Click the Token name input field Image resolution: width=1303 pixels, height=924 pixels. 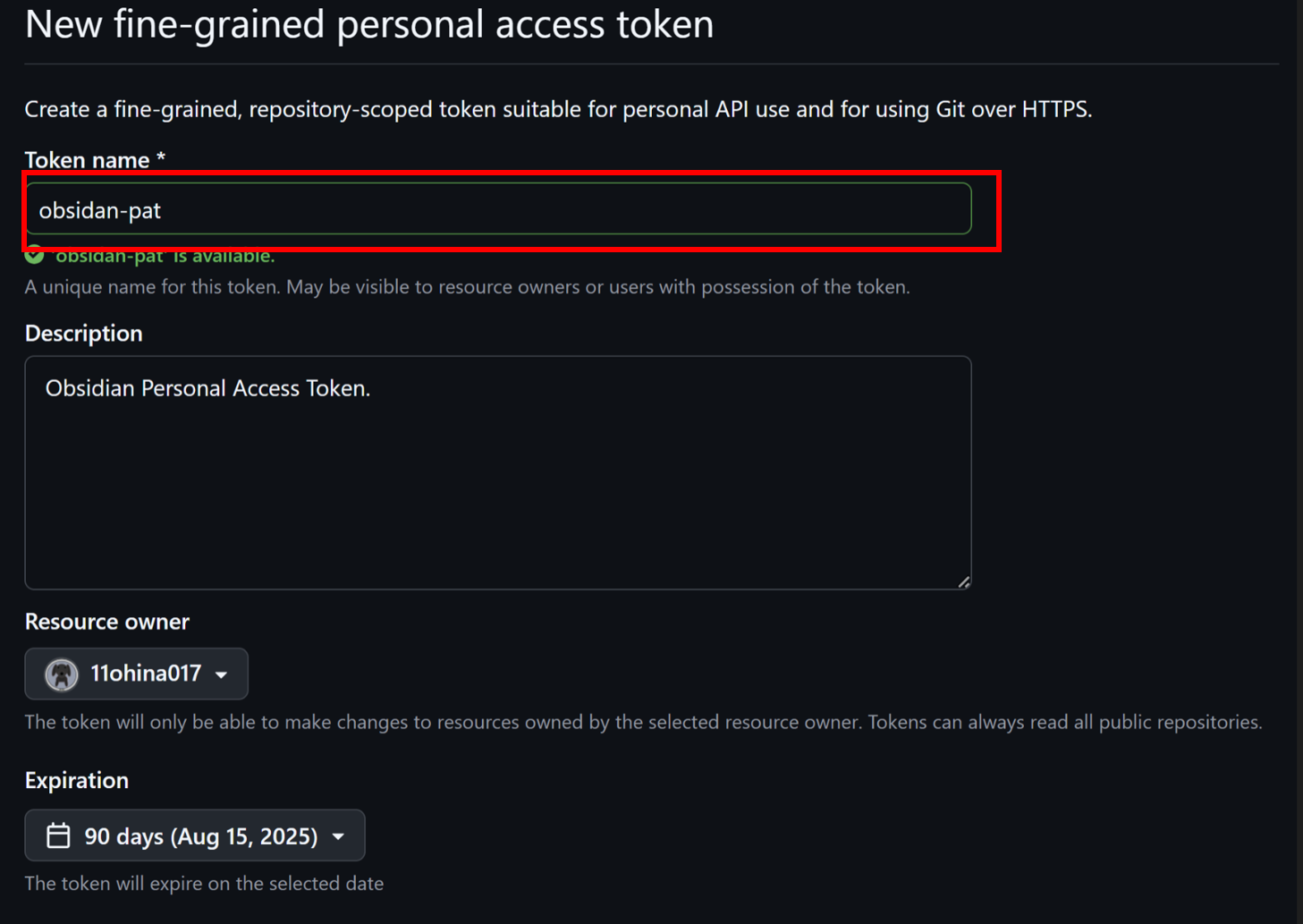pos(498,209)
